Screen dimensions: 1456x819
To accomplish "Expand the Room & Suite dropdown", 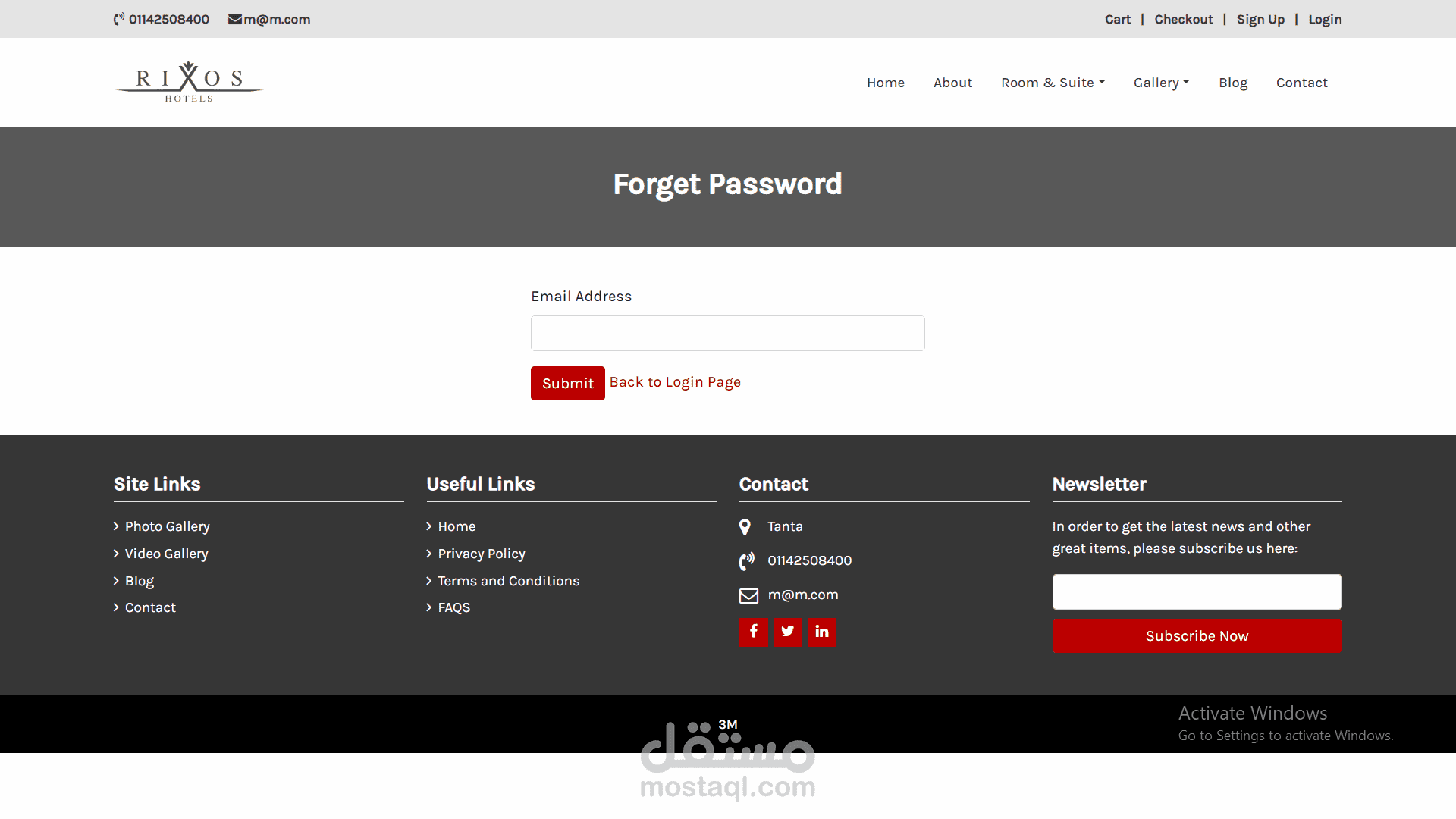I will (x=1053, y=83).
